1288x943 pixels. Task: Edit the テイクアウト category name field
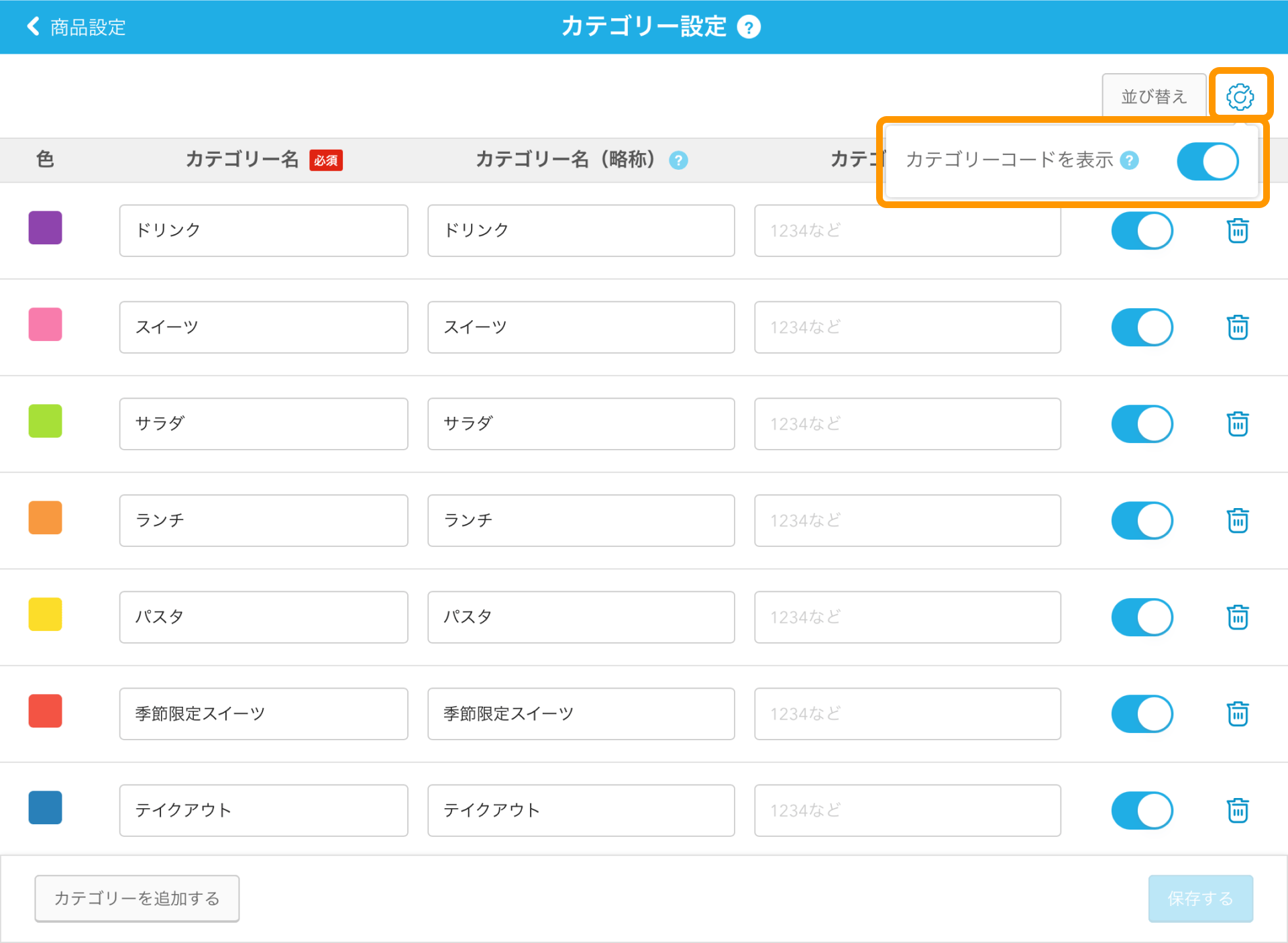(264, 810)
